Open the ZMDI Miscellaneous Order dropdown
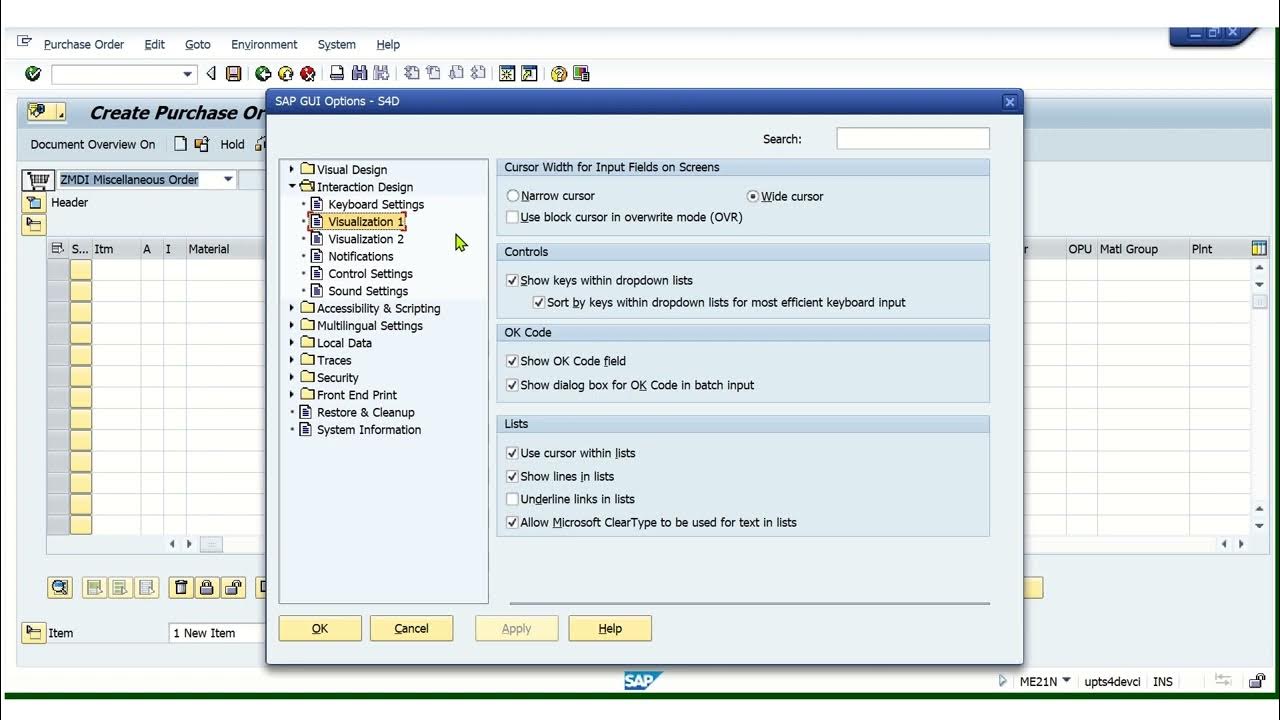This screenshot has height=720, width=1280. tap(228, 180)
